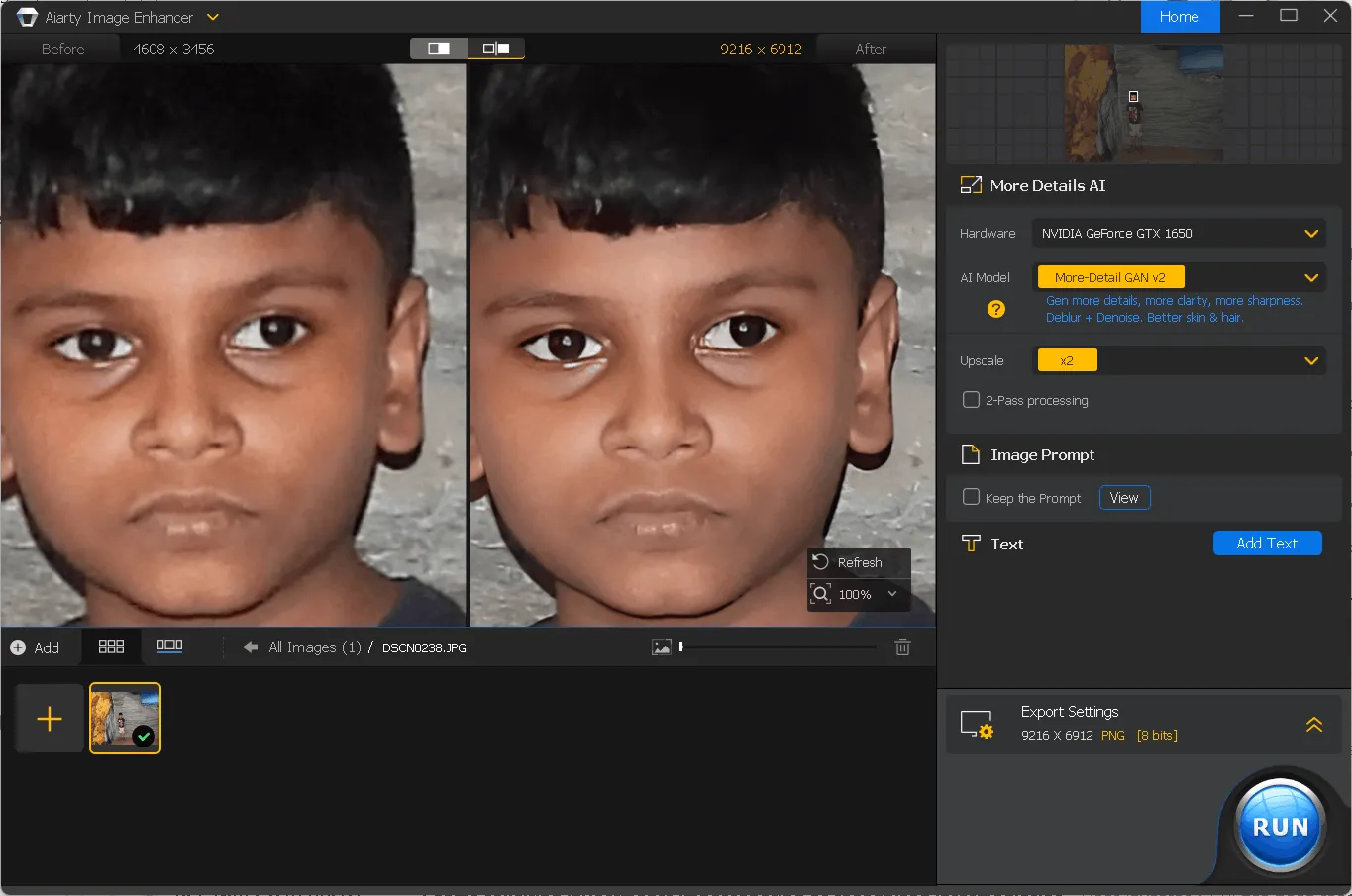
Task: Open the Aiarty Image Enhancer title menu
Action: point(213,17)
